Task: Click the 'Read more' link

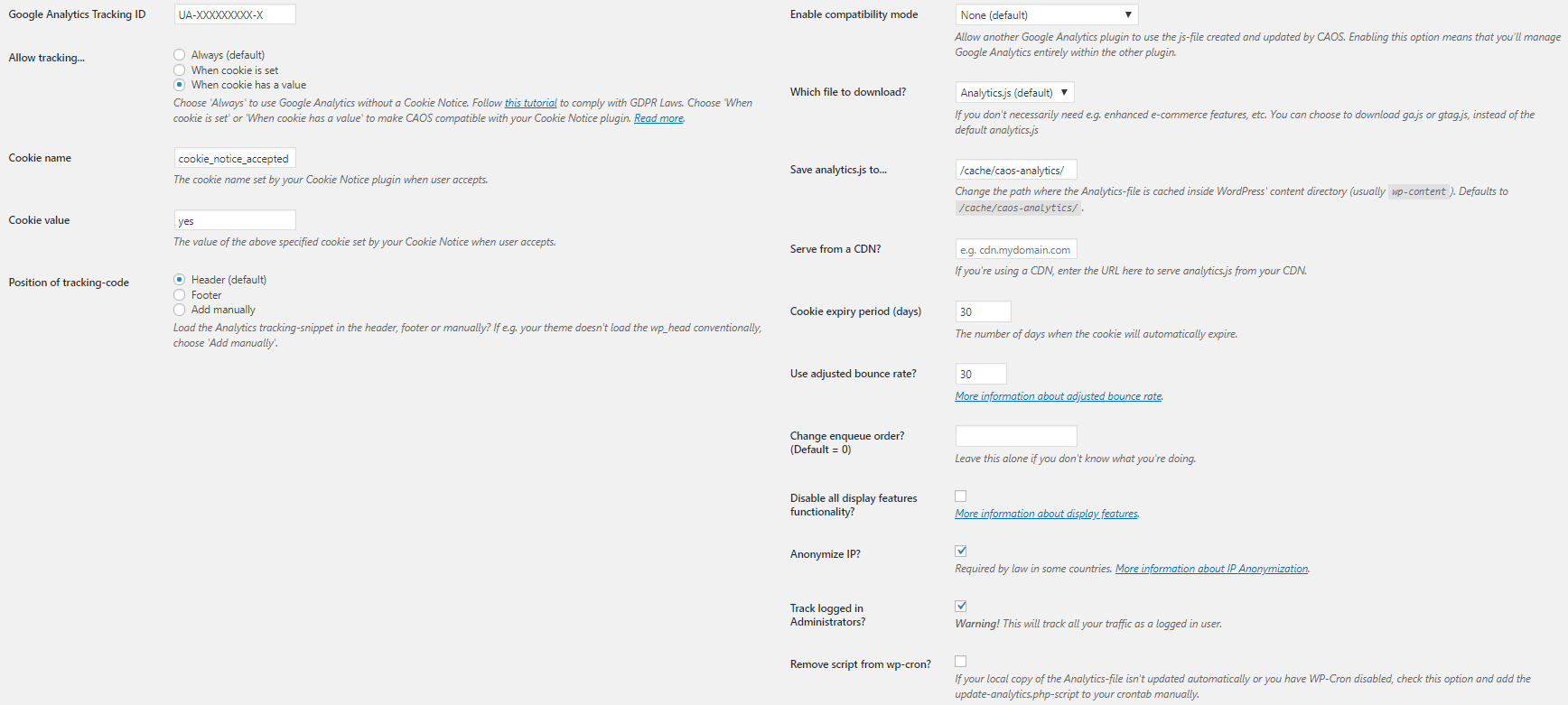Action: 658,118
